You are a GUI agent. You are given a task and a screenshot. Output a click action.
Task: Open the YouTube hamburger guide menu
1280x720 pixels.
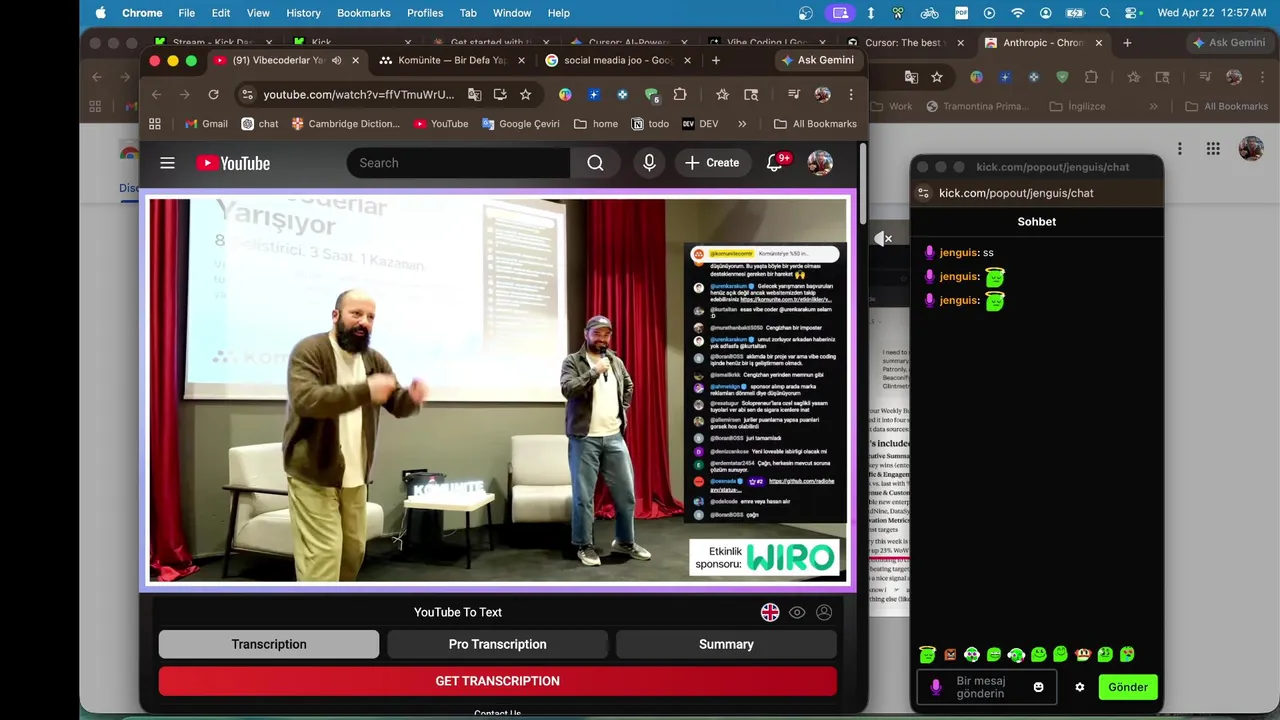(x=167, y=163)
